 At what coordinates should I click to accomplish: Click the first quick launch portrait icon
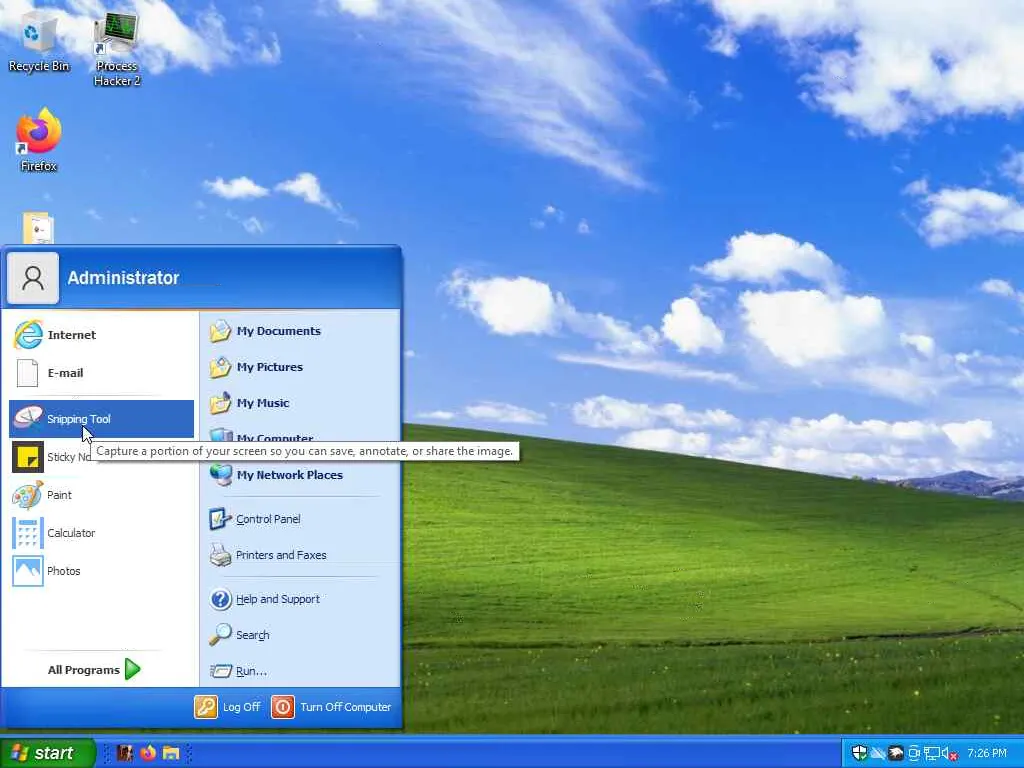(125, 753)
